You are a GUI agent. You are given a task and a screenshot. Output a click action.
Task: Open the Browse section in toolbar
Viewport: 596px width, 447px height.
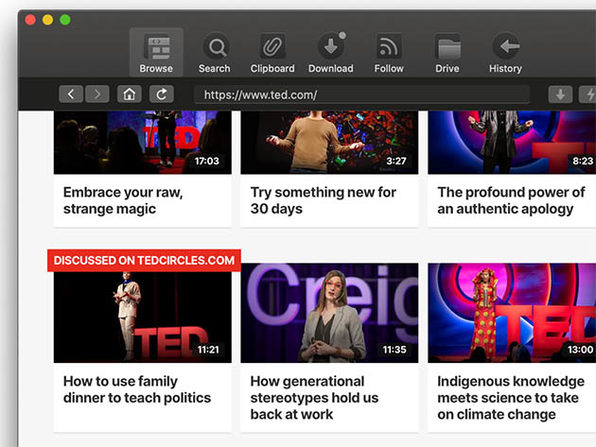[x=156, y=52]
